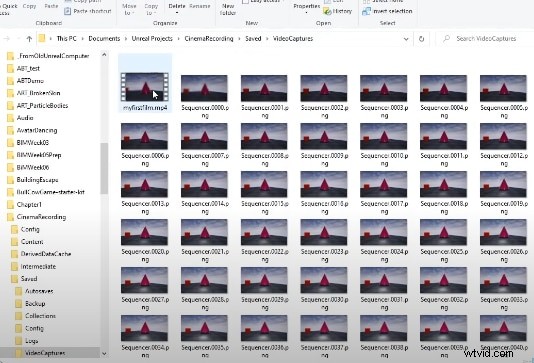
Task: Click History in Open group
Action: [x=337, y=11]
